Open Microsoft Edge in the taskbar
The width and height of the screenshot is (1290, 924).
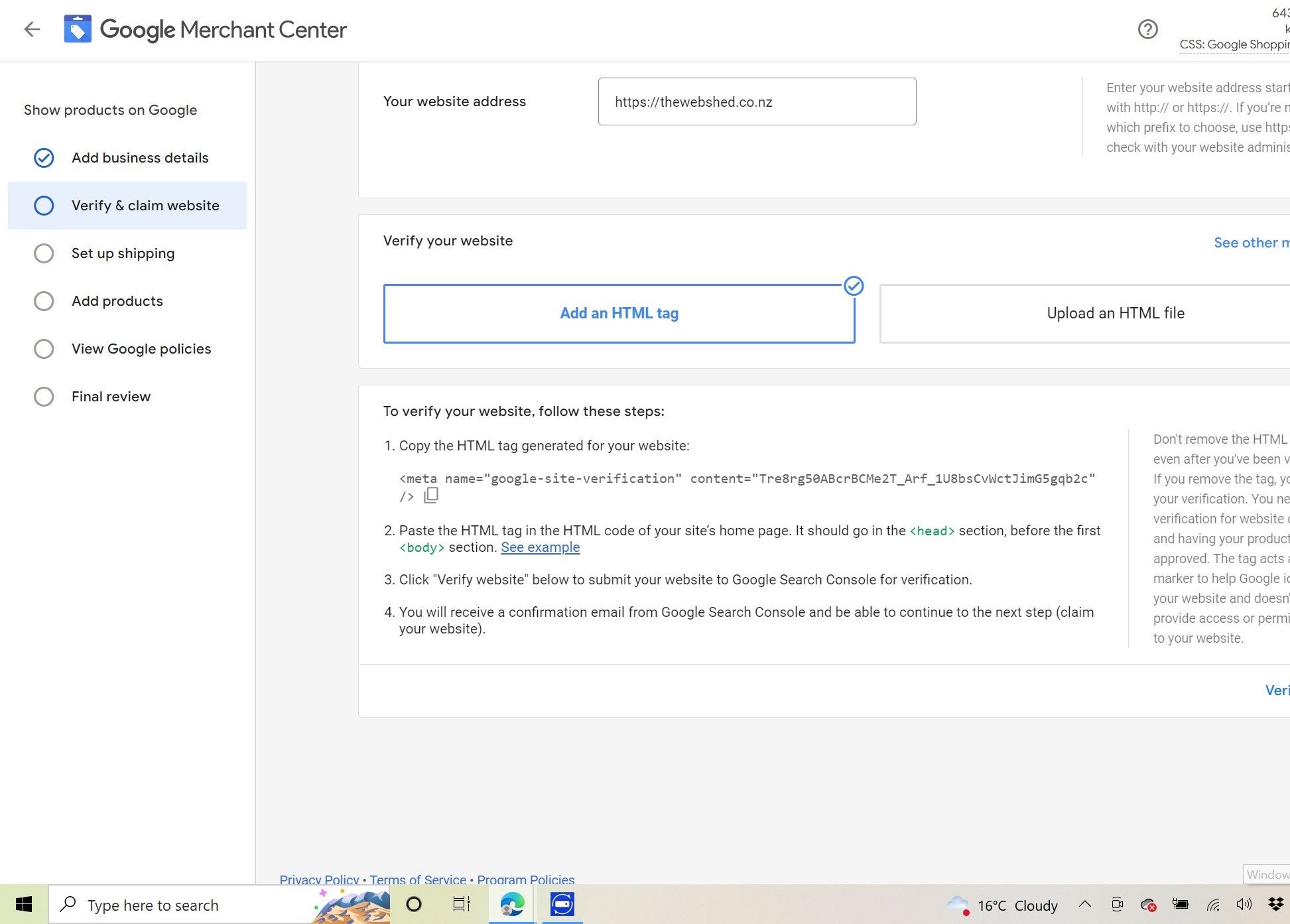tap(512, 904)
